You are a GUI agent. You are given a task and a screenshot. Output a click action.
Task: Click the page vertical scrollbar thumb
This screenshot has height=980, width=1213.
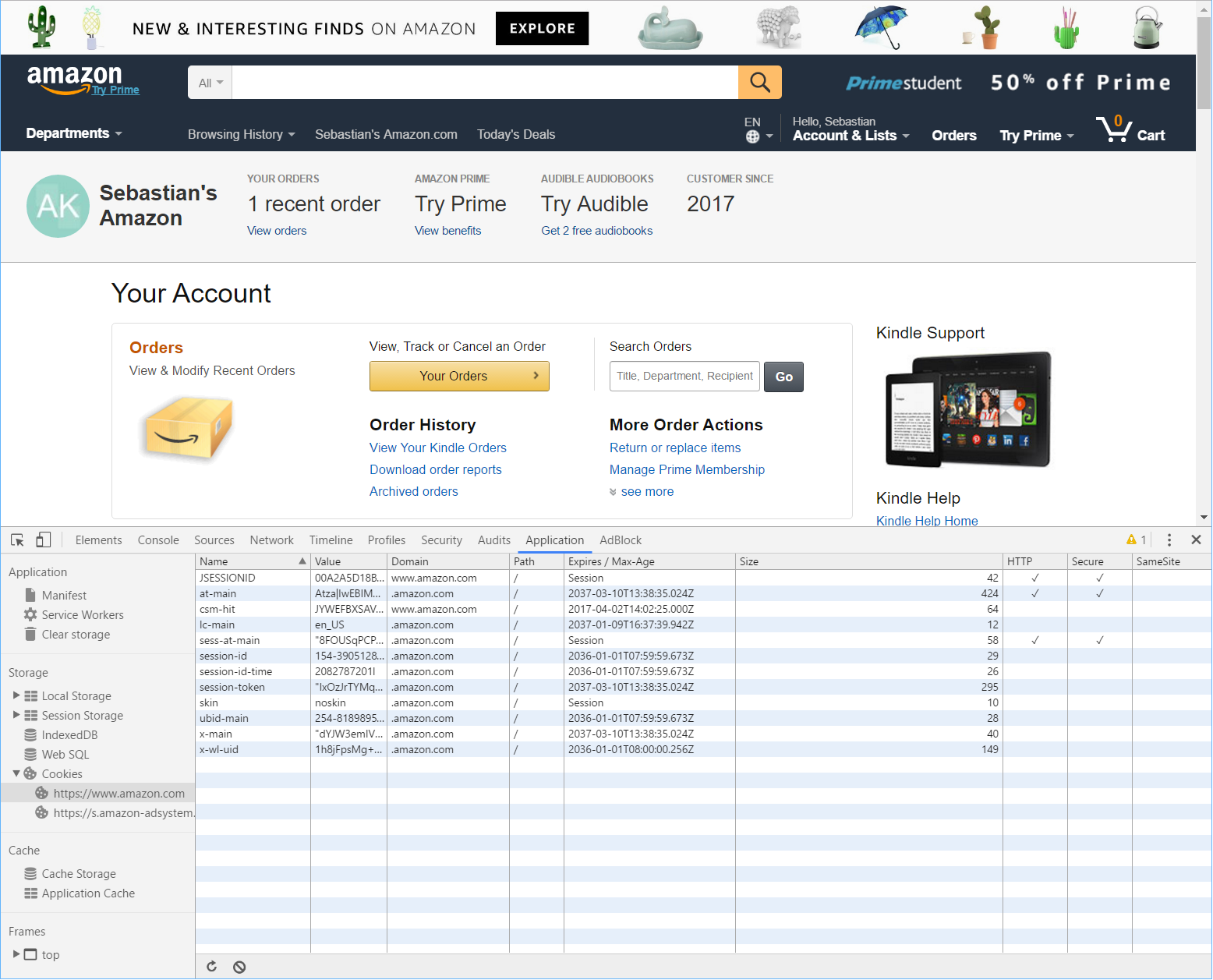click(x=1204, y=62)
